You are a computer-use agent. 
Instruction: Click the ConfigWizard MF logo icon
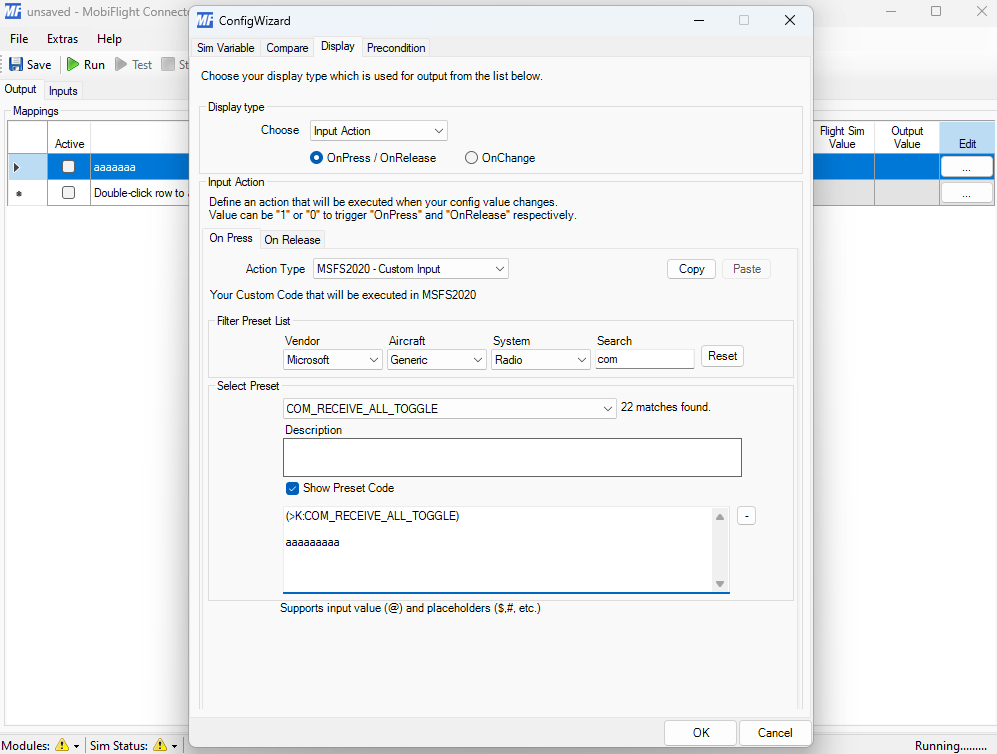click(x=204, y=20)
